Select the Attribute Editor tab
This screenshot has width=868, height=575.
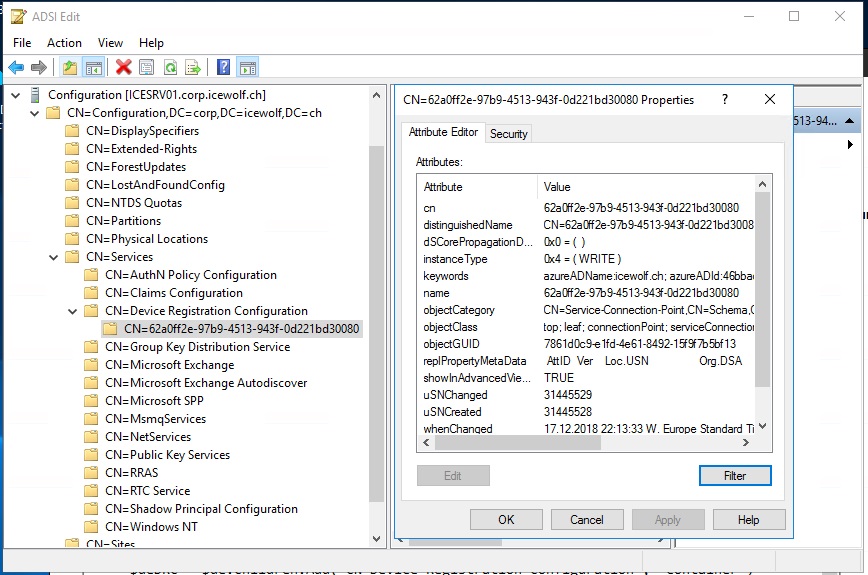pos(443,132)
